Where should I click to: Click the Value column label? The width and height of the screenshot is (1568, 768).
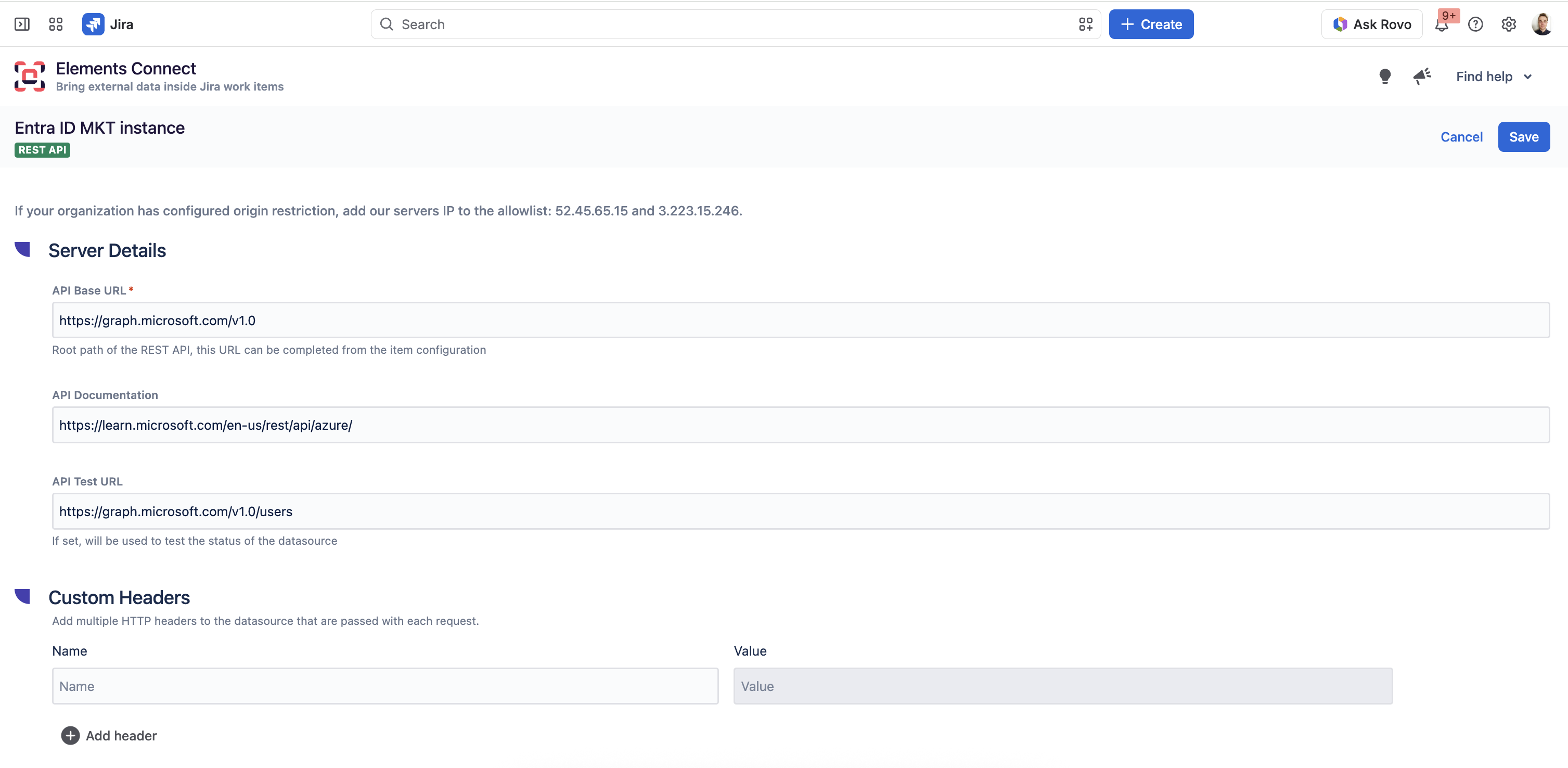tap(751, 650)
